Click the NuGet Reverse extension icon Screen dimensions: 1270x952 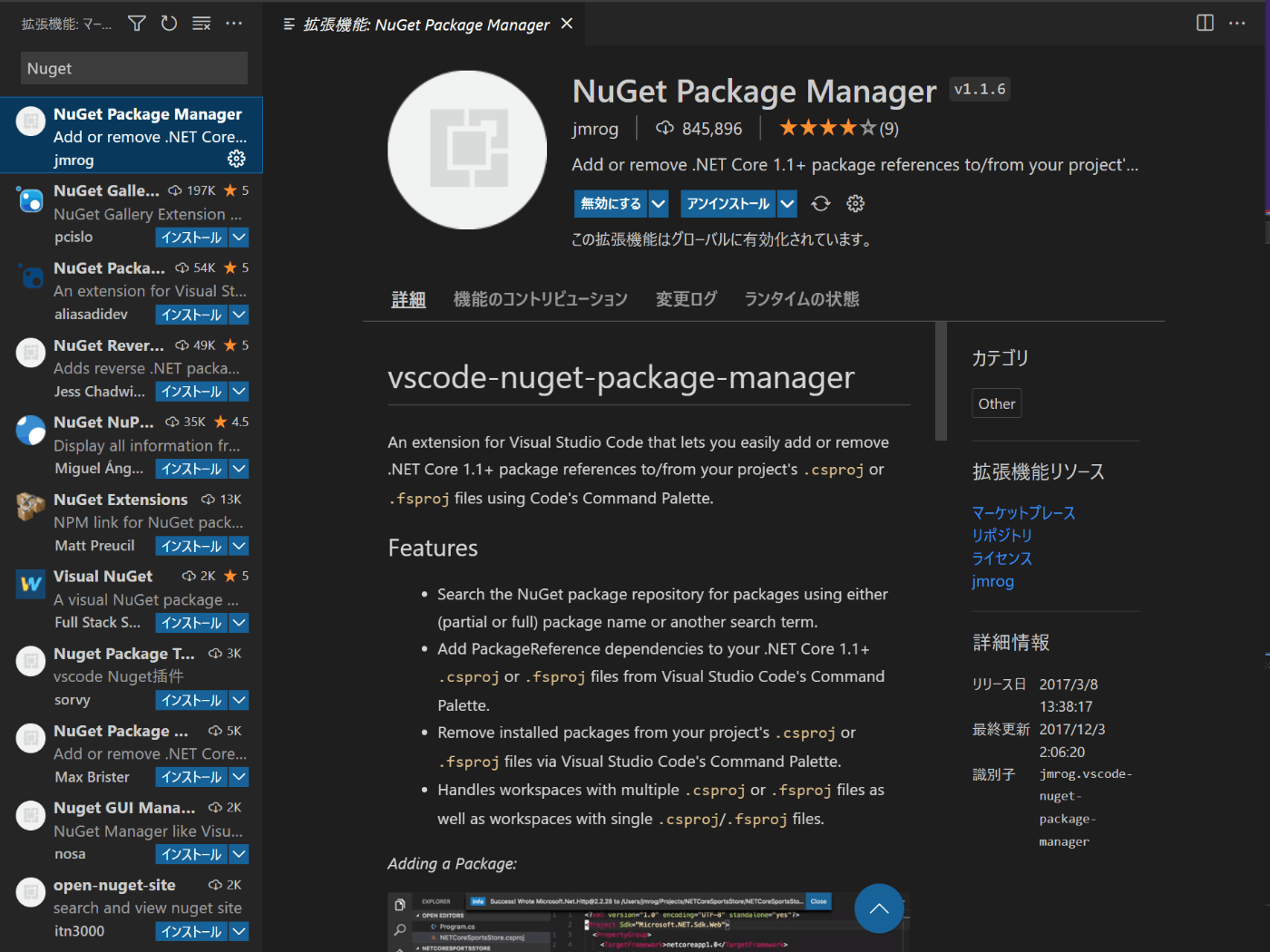(31, 354)
